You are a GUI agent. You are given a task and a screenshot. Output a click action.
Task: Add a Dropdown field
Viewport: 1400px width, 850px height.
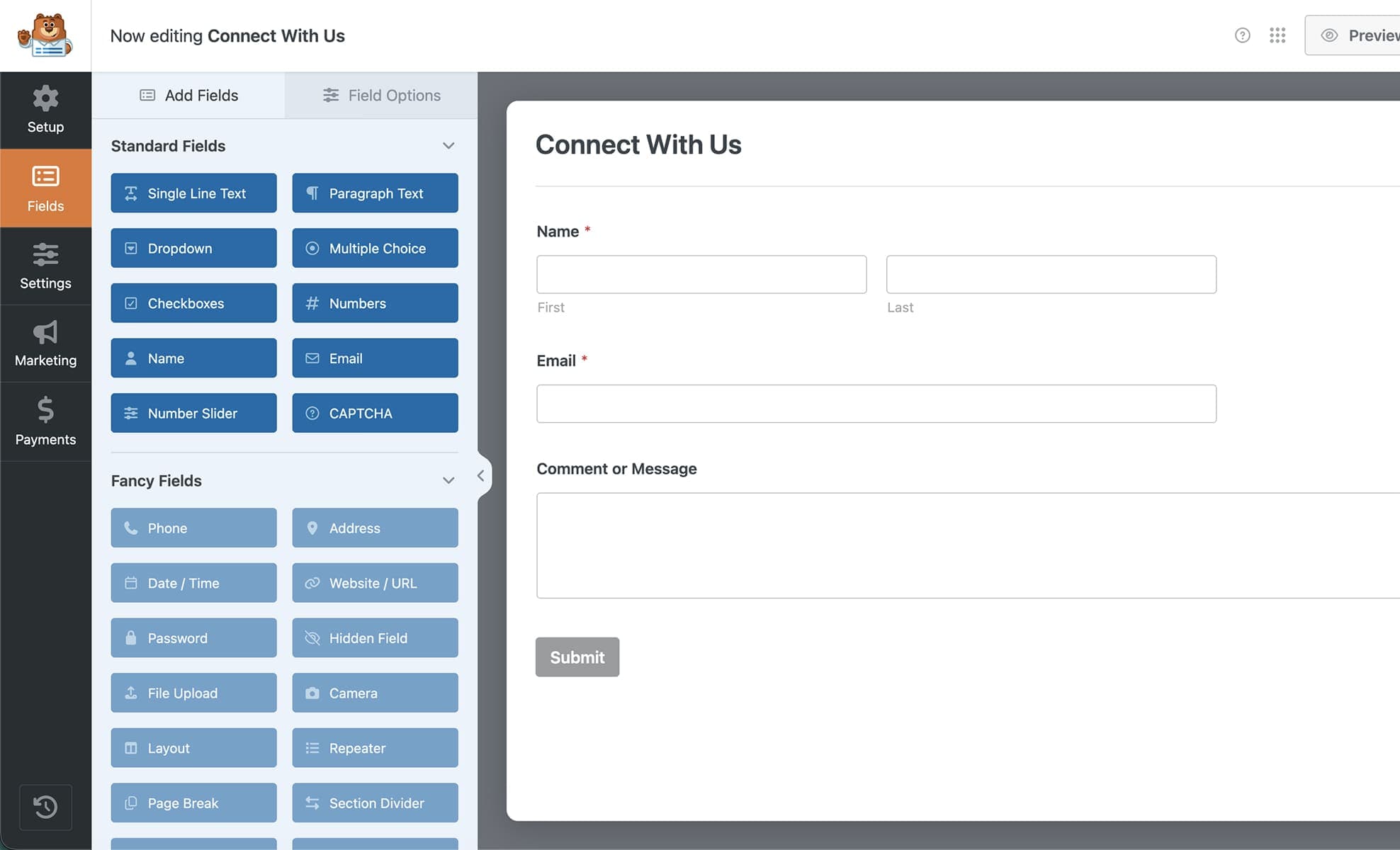[193, 249]
